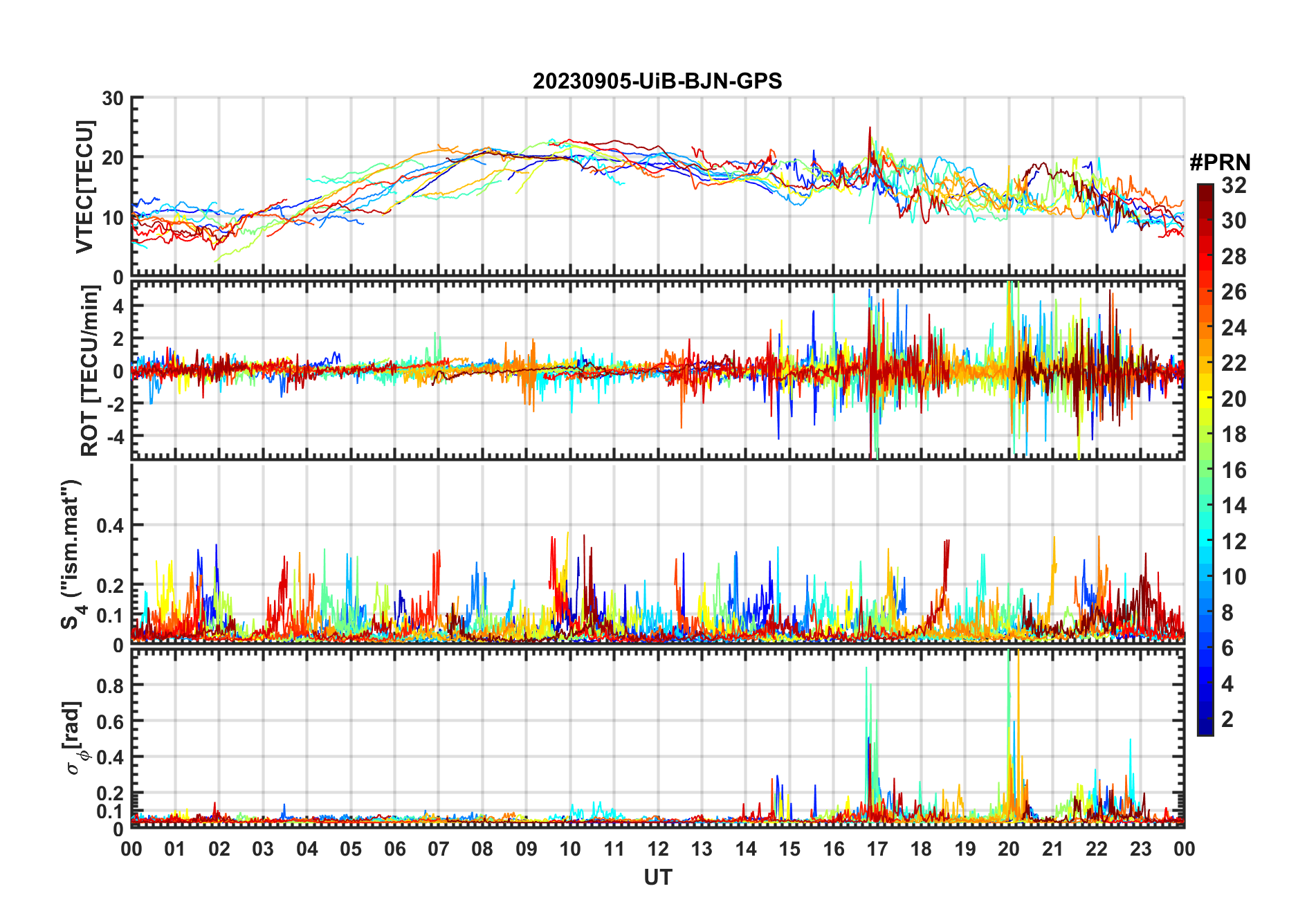1316x920 pixels.
Task: Select the 0.8 tick on sigma-phi axis
Action: pos(109,686)
